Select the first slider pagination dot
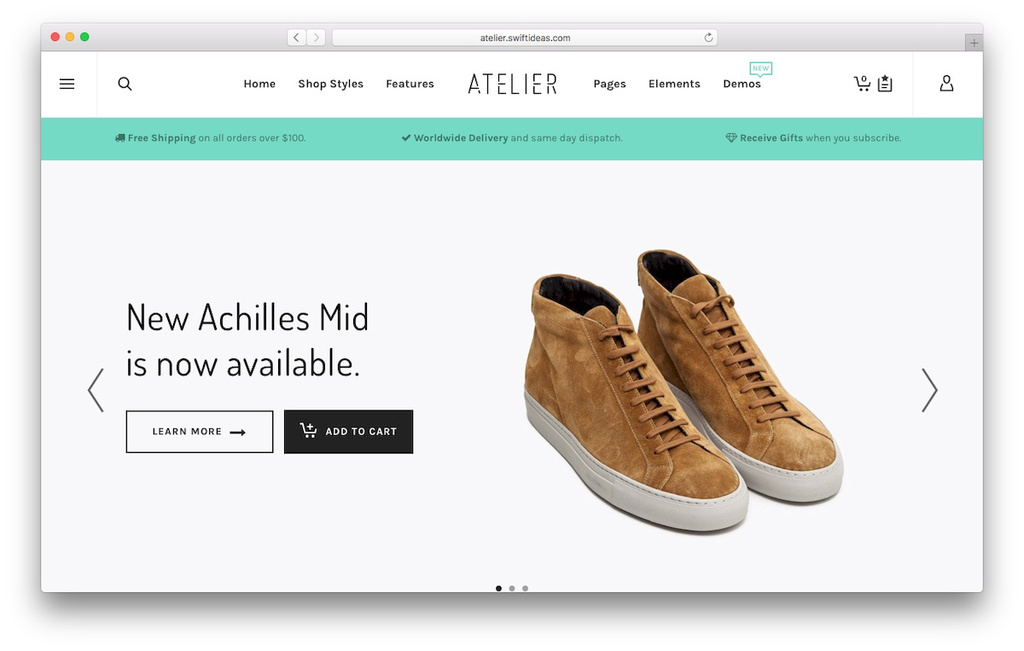This screenshot has height=651, width=1024. (x=499, y=588)
